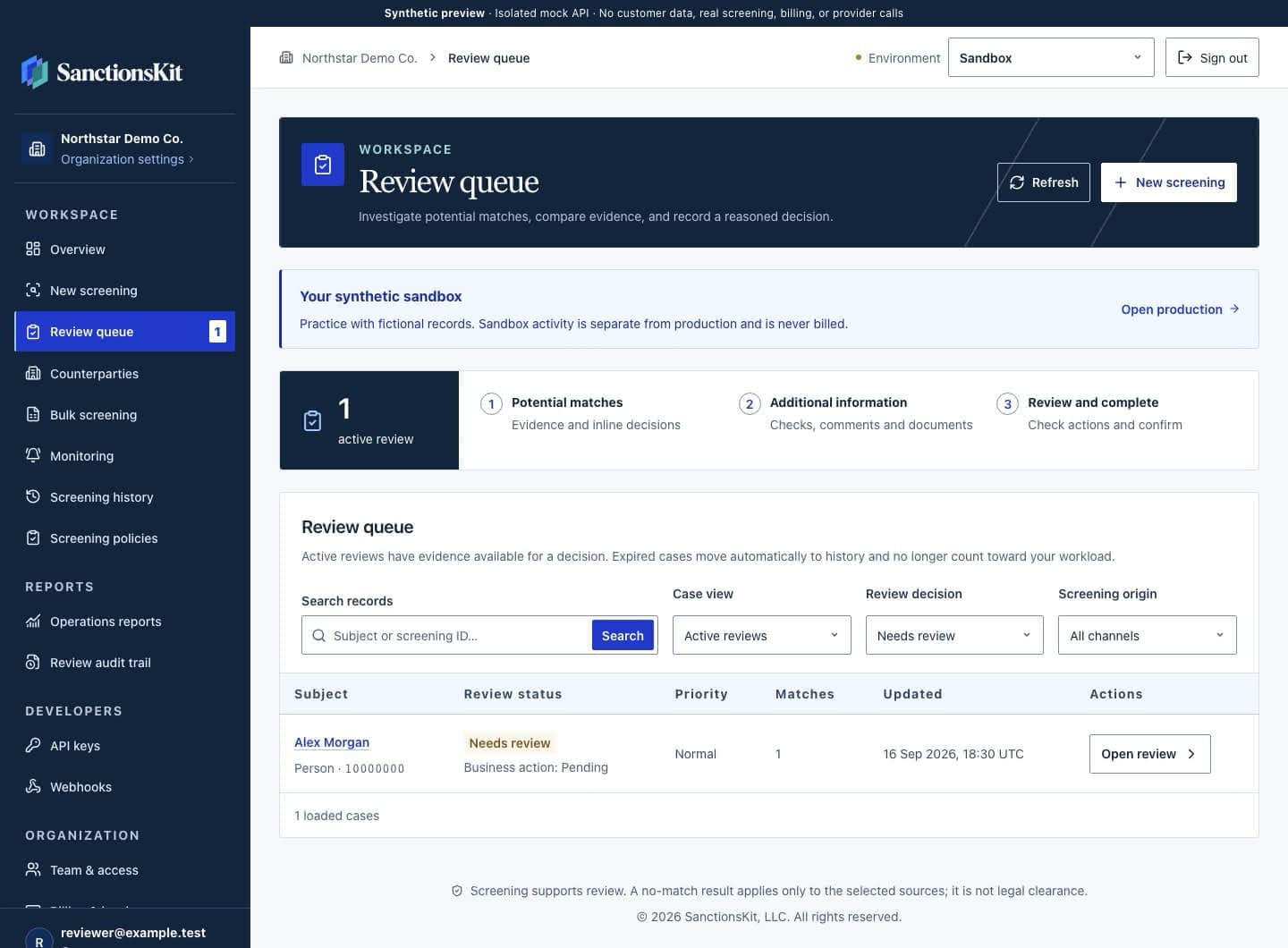Click the Bulk screening document icon

[33, 414]
